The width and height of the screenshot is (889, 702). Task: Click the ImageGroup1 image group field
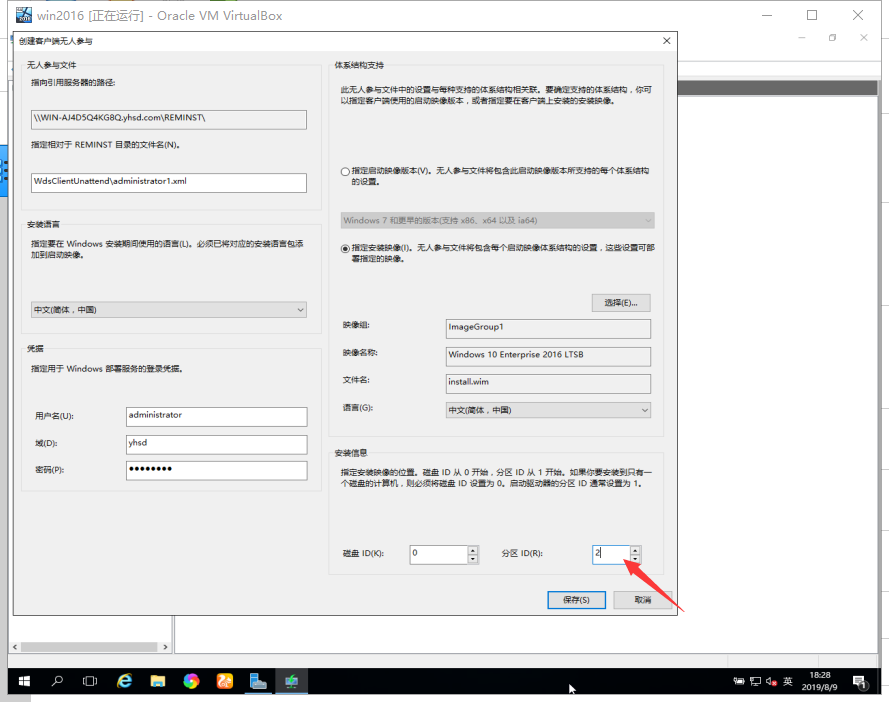click(x=548, y=328)
